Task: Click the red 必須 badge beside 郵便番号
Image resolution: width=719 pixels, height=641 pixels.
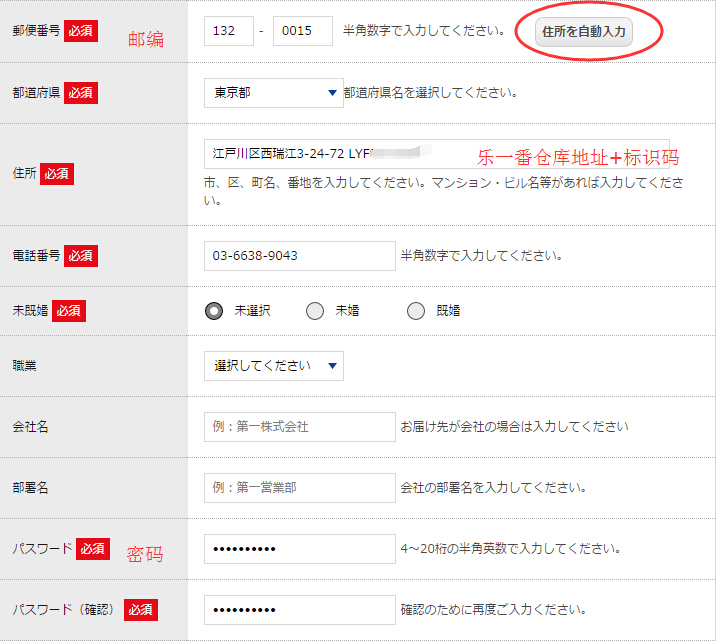Action: click(80, 31)
